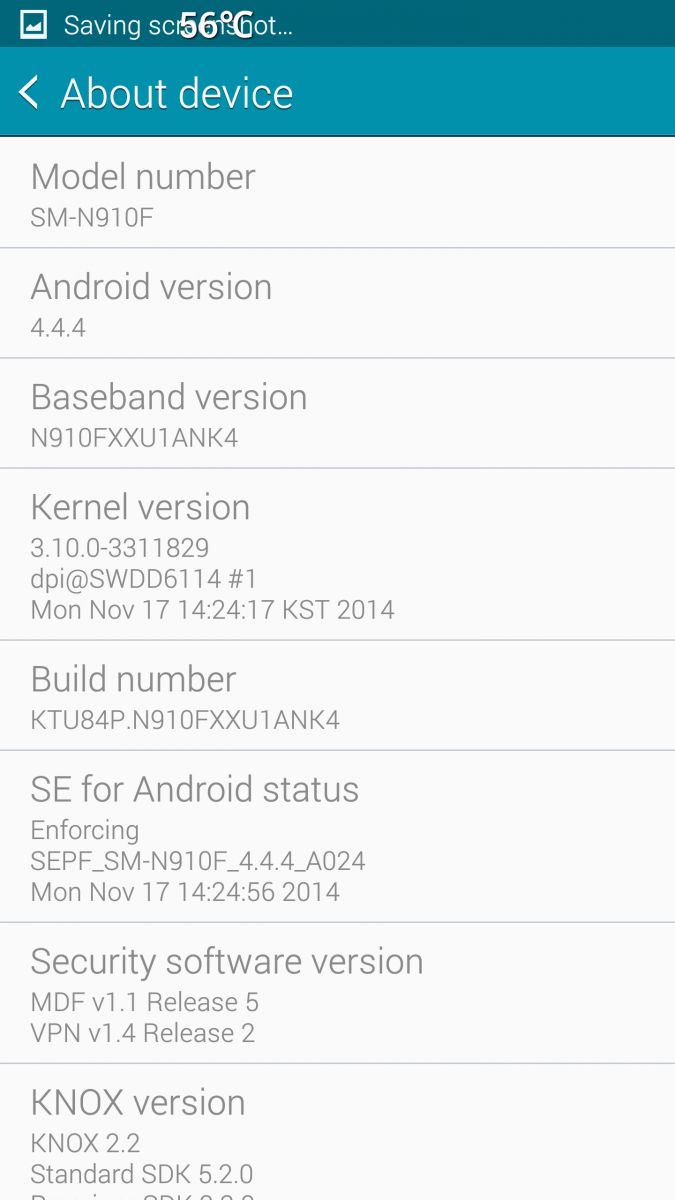Open the KNOX version item
Viewport: 675px width, 1200px height.
(x=337, y=1132)
